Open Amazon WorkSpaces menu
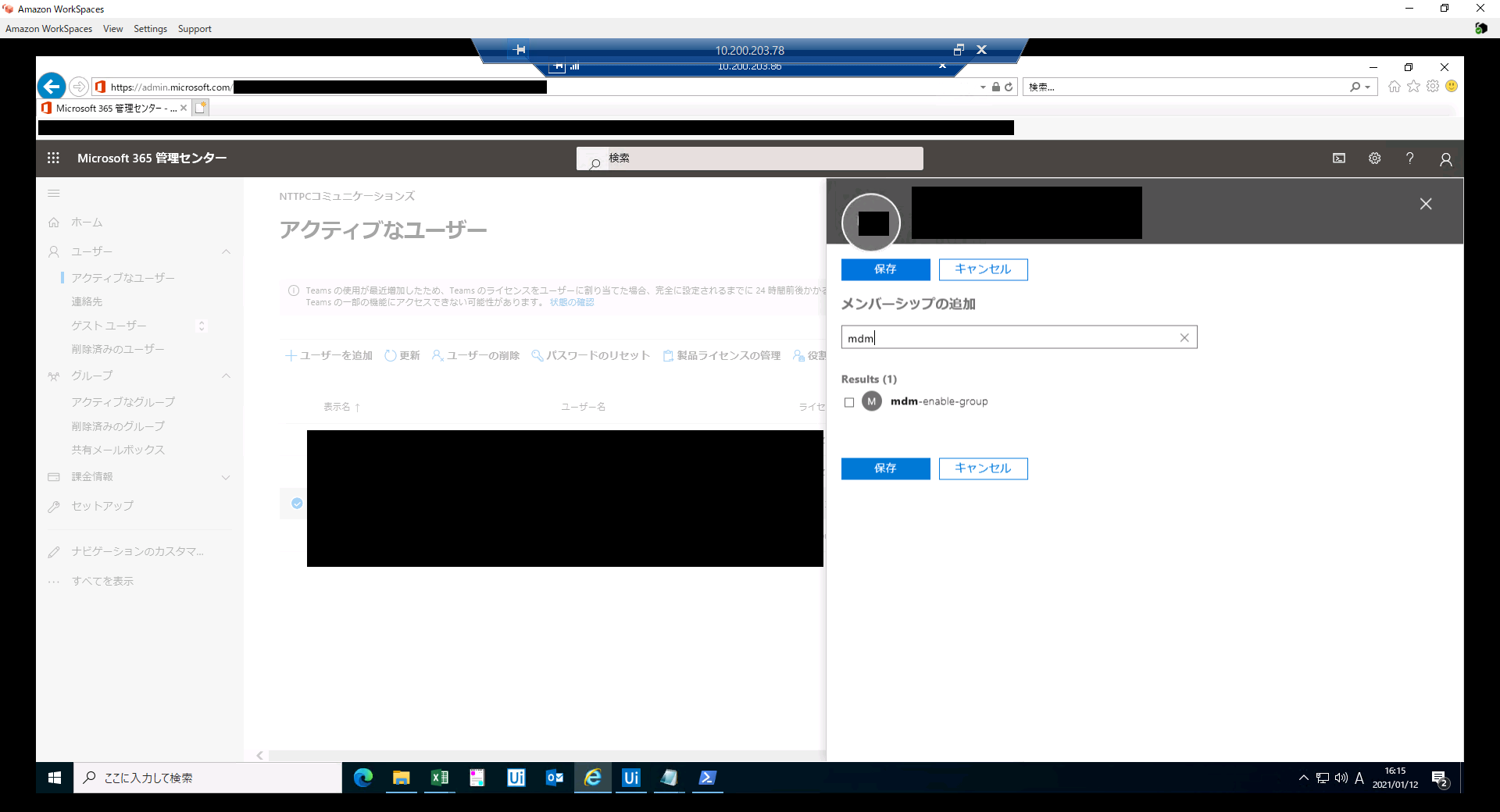Viewport: 1500px width, 812px height. pos(48,29)
